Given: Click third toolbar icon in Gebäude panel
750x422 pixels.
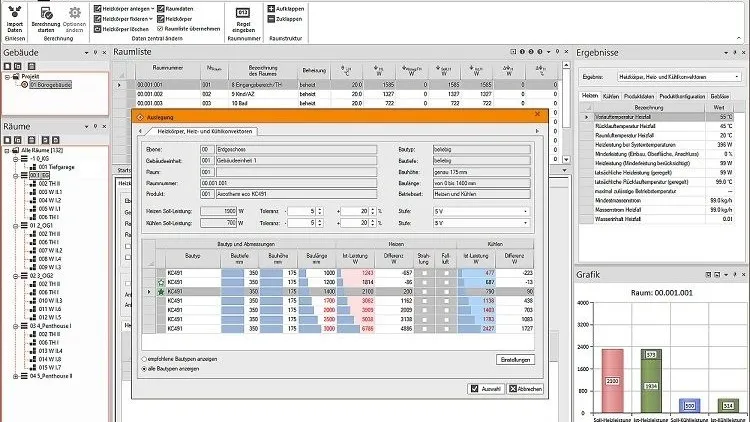Looking at the screenshot, I should click(32, 66).
